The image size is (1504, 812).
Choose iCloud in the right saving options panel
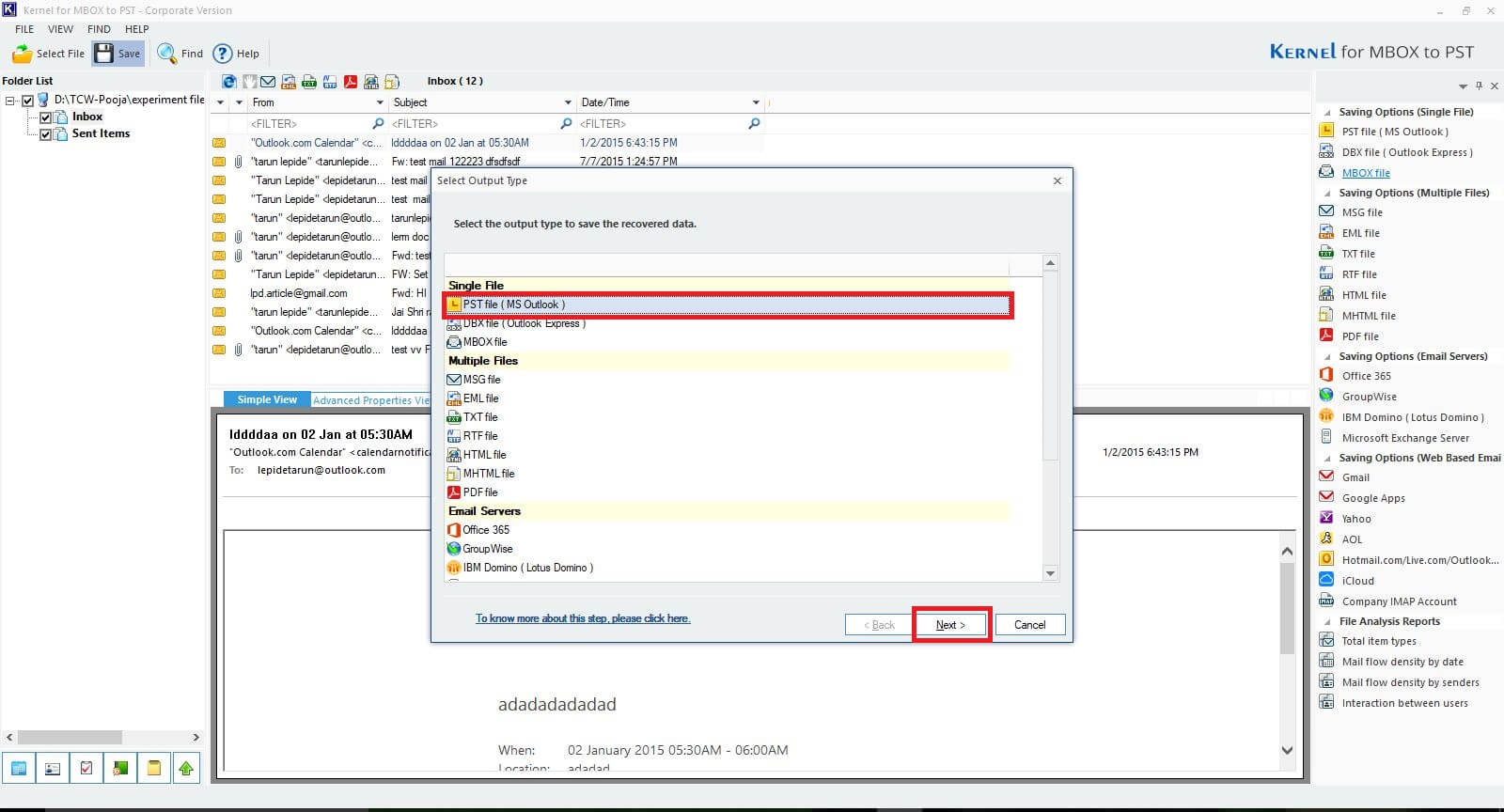[x=1357, y=581]
